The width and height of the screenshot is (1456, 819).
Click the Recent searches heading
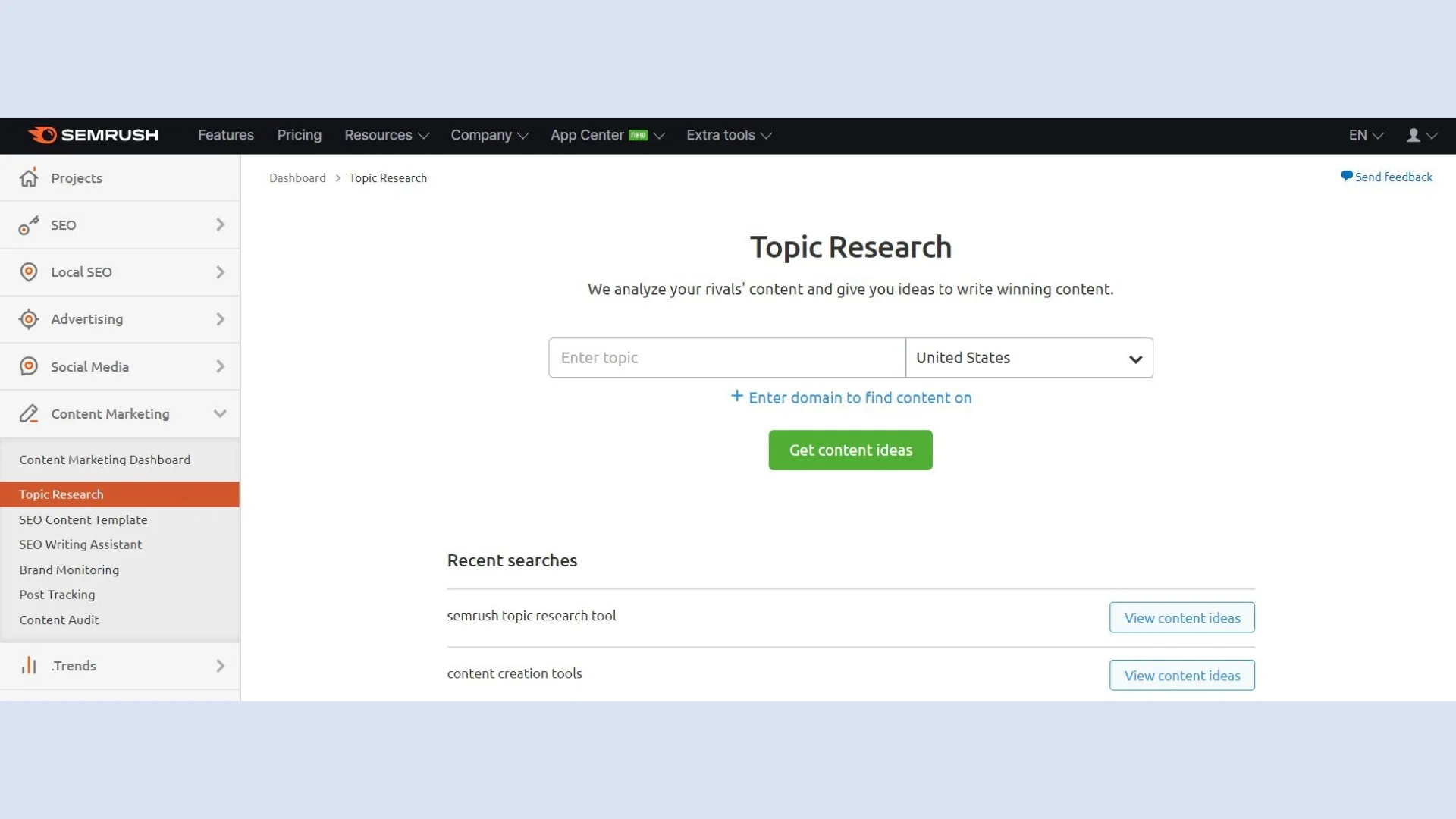pos(512,560)
